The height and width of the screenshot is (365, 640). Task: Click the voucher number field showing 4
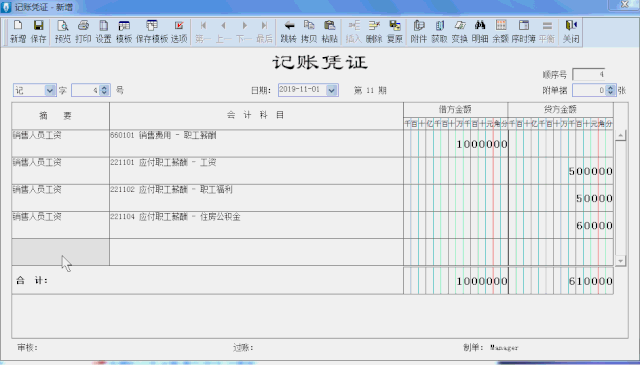coord(86,90)
